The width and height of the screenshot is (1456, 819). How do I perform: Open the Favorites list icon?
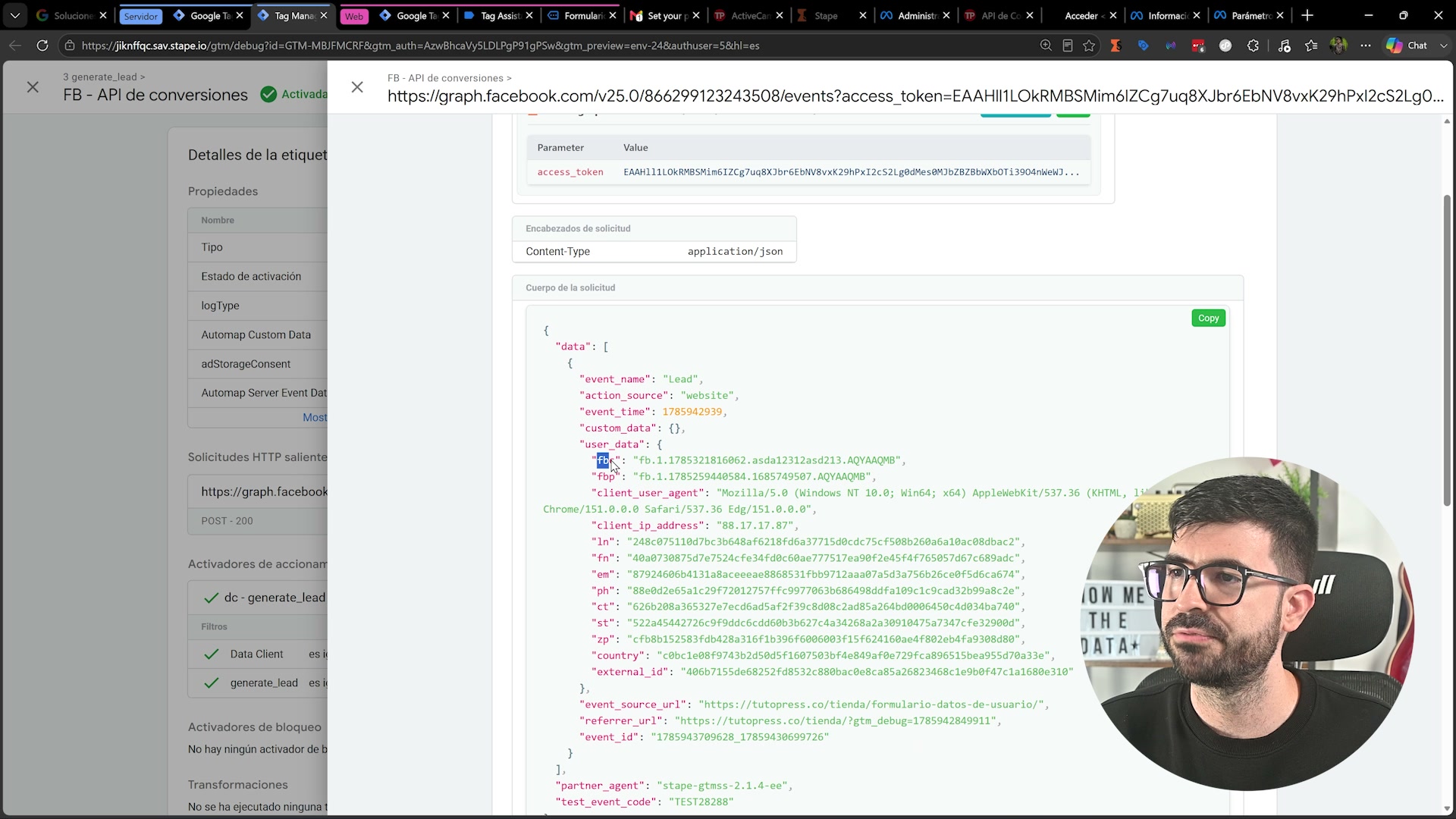pyautogui.click(x=1311, y=45)
